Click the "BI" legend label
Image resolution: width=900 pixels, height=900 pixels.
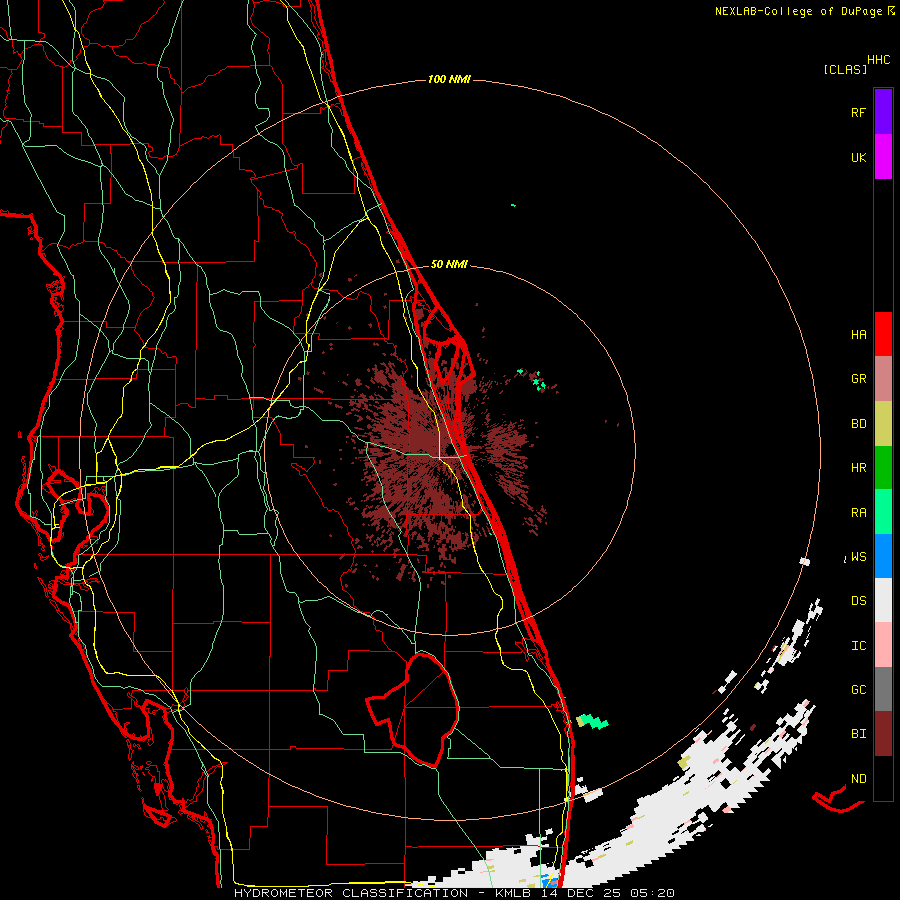point(858,734)
